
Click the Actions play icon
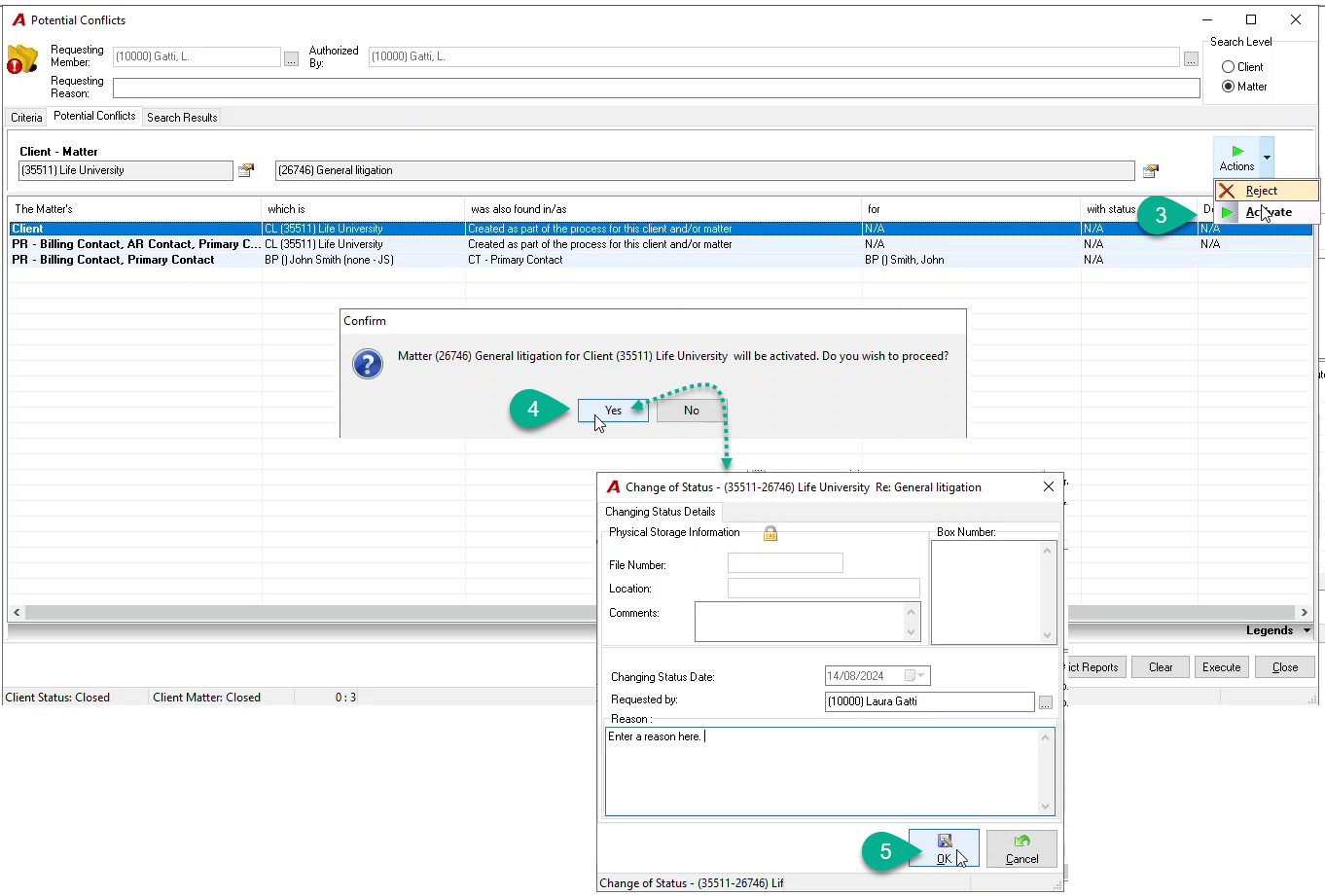pyautogui.click(x=1237, y=152)
